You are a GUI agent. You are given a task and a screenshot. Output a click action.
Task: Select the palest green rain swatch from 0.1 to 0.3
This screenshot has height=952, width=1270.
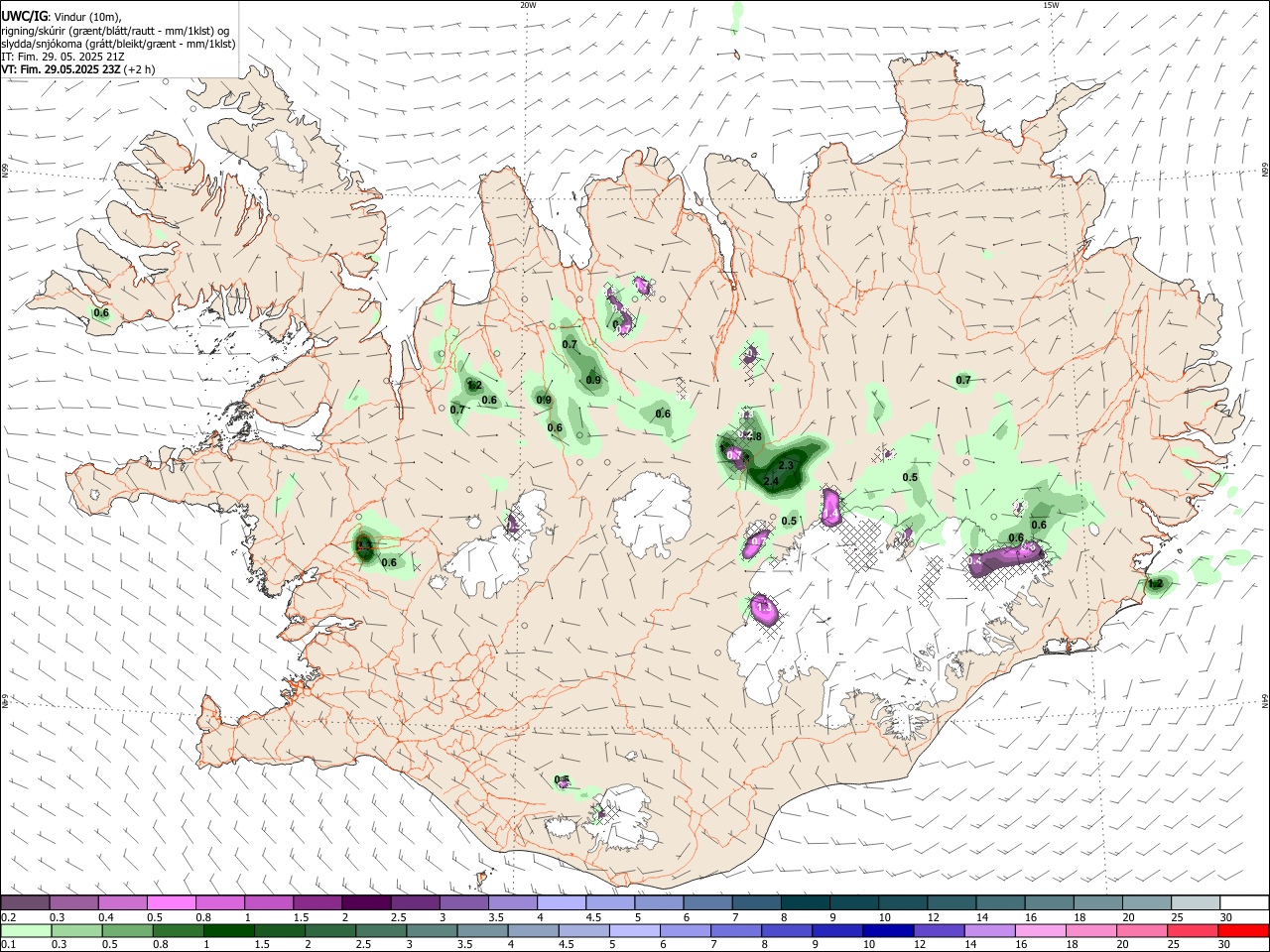(x=26, y=930)
